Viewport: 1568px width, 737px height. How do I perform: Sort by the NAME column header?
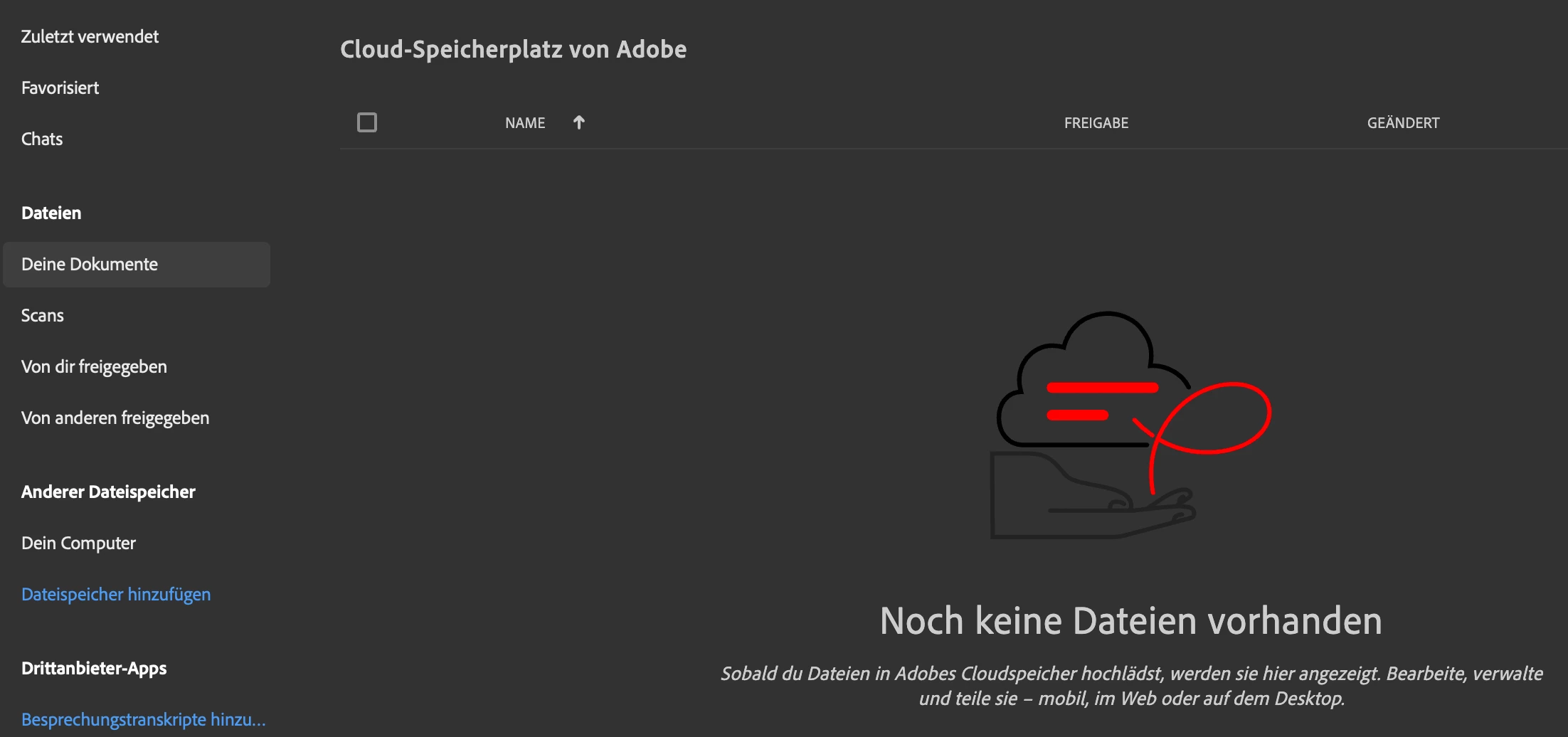[525, 123]
